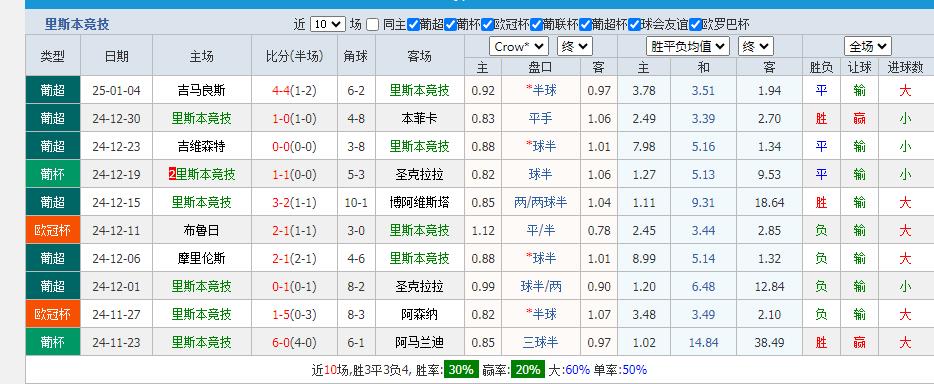Click the 阿马兰迪 away team name
The image size is (934, 384).
click(419, 342)
